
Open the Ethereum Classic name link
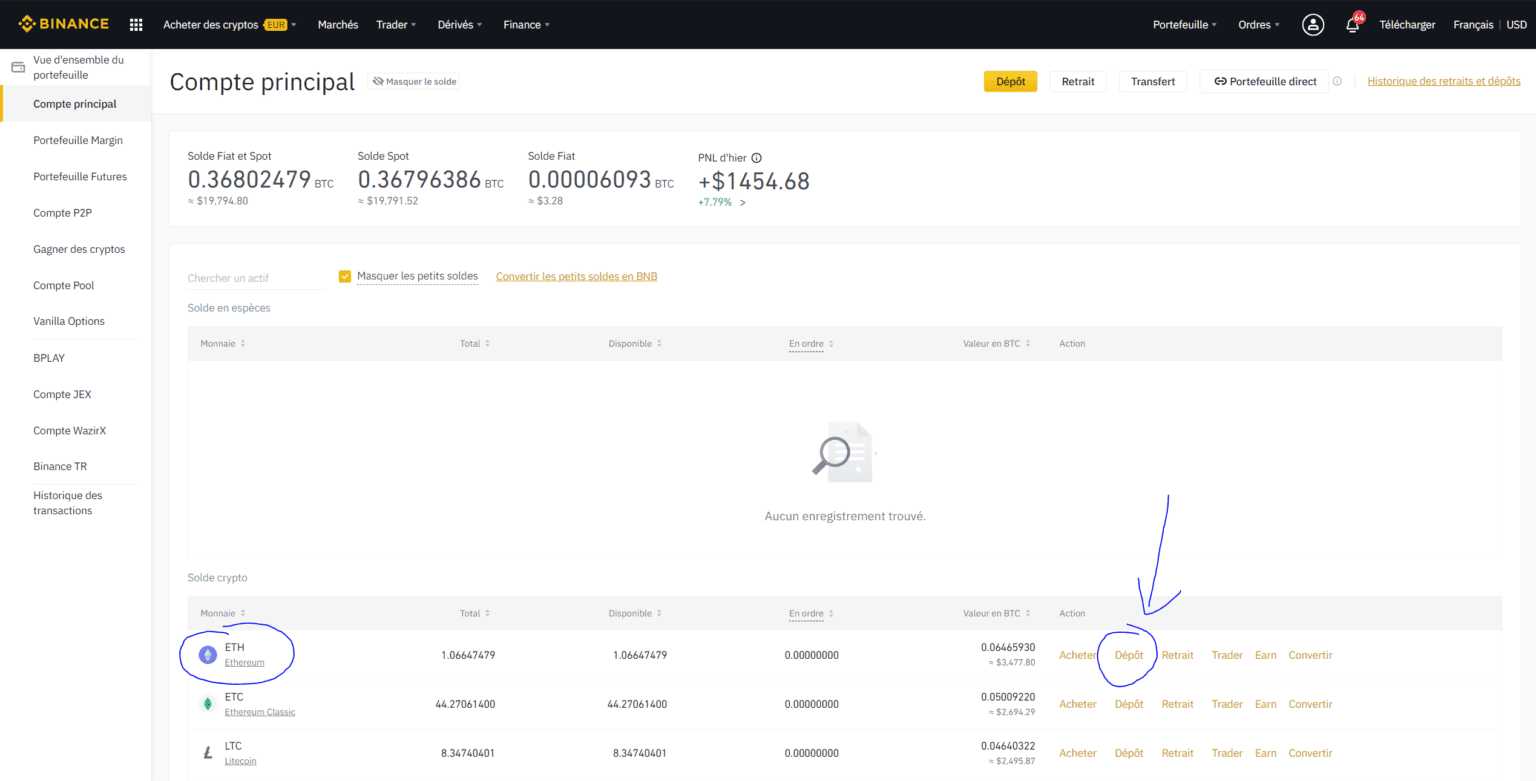pos(260,712)
